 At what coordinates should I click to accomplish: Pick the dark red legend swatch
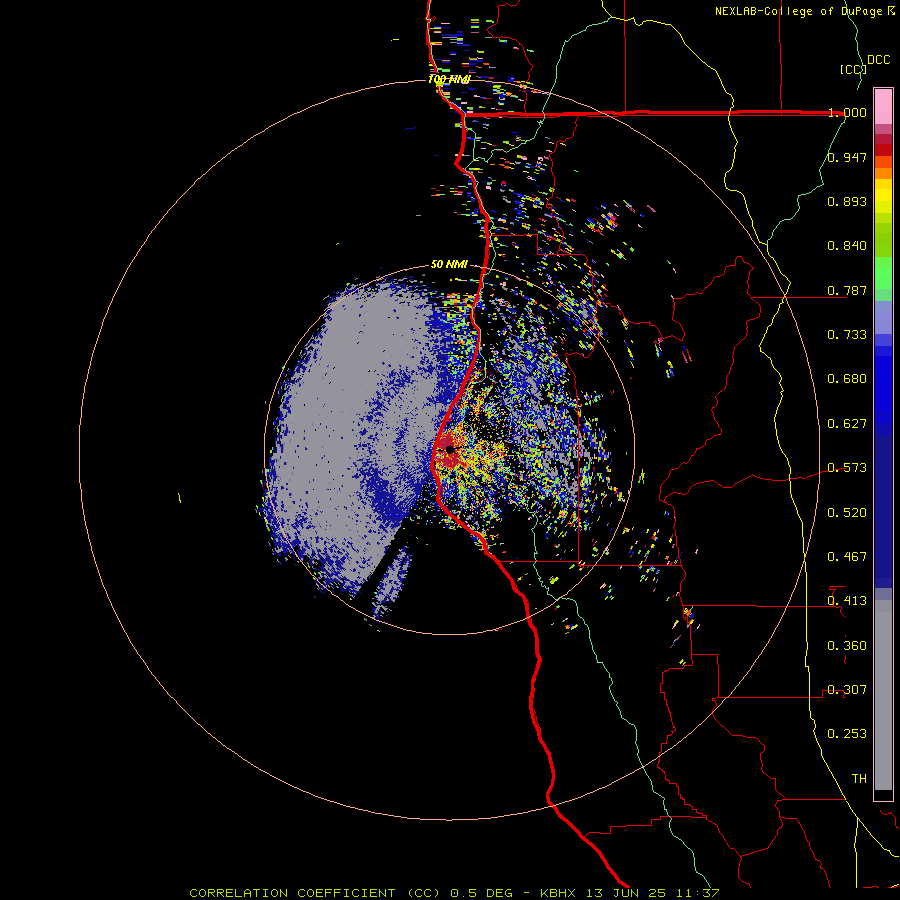tap(883, 150)
